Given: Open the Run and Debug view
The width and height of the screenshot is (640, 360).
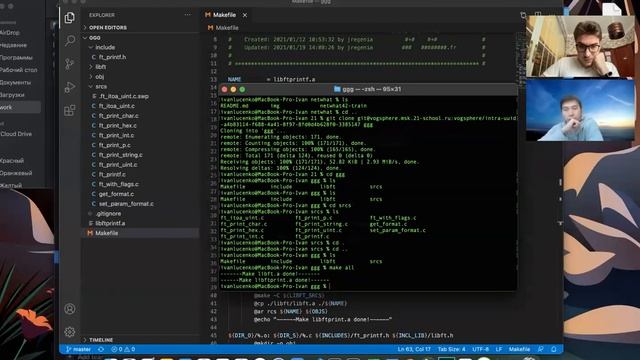Looking at the screenshot, I should (x=70, y=87).
